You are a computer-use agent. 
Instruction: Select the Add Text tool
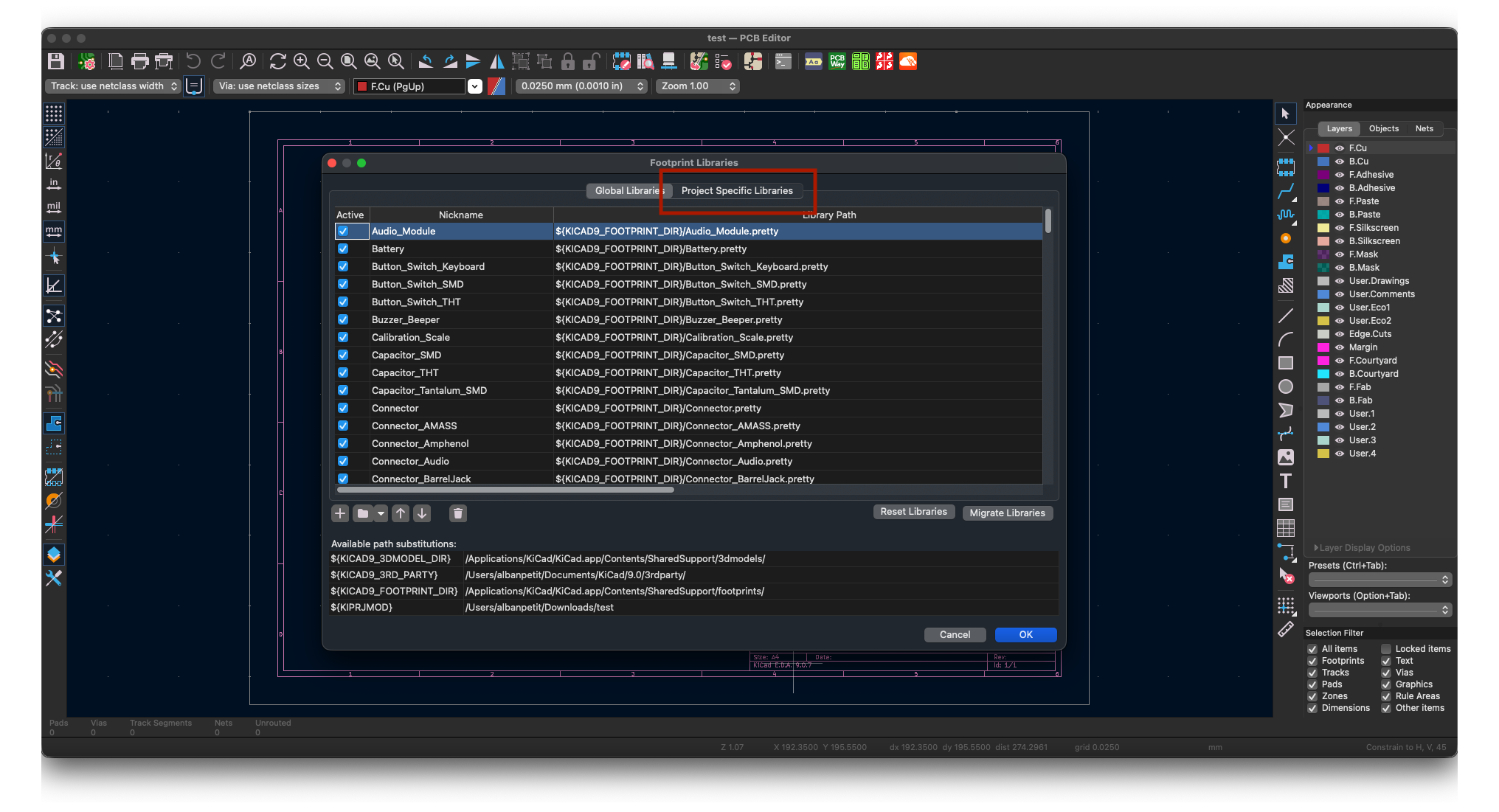coord(1286,481)
